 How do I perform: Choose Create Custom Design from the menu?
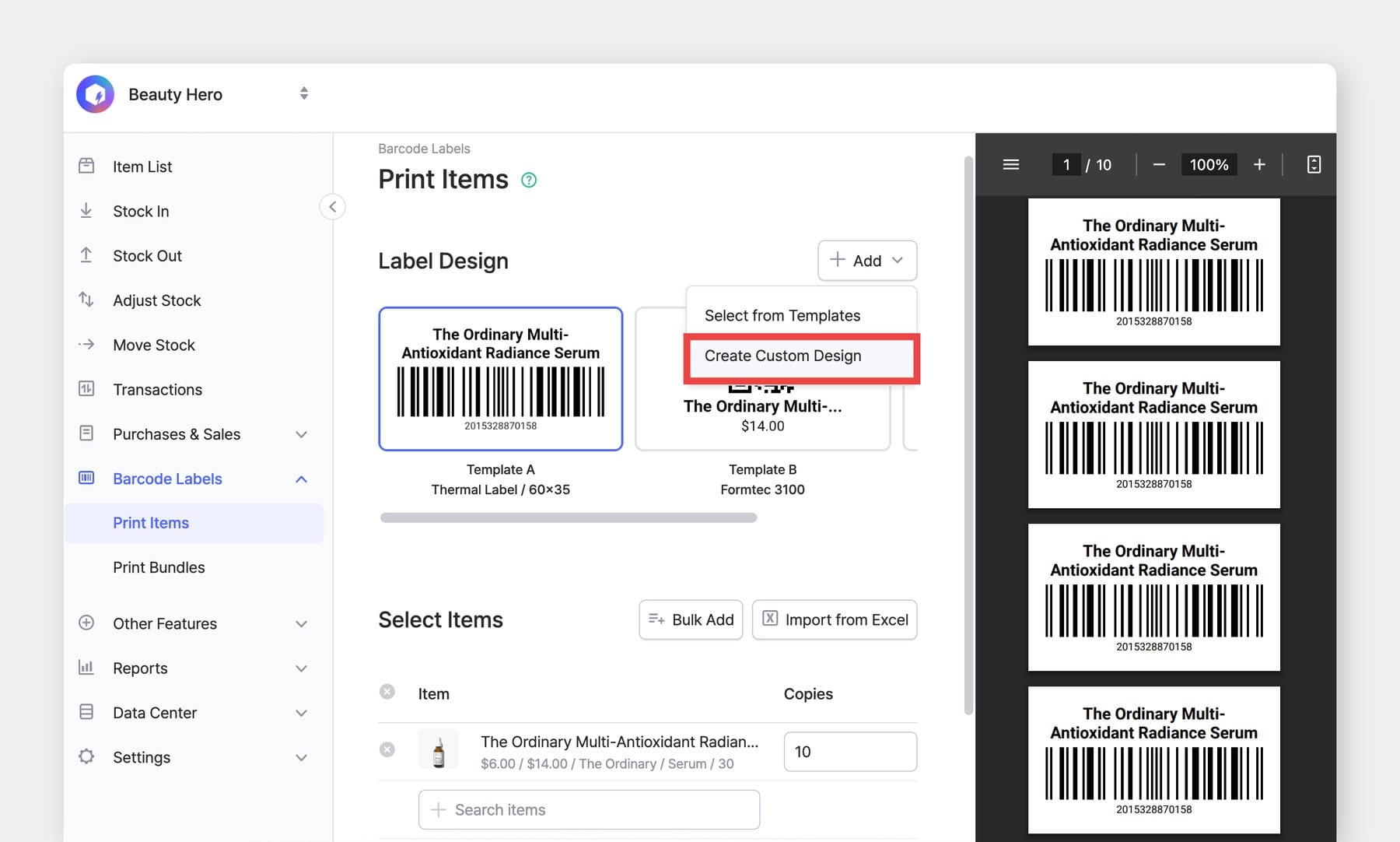pos(782,356)
